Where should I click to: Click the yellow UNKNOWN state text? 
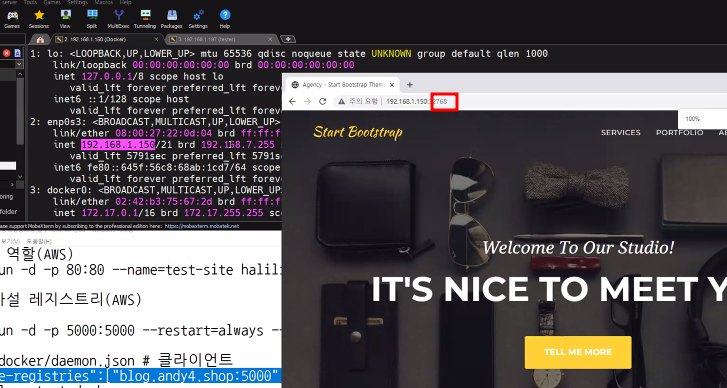tap(391, 54)
